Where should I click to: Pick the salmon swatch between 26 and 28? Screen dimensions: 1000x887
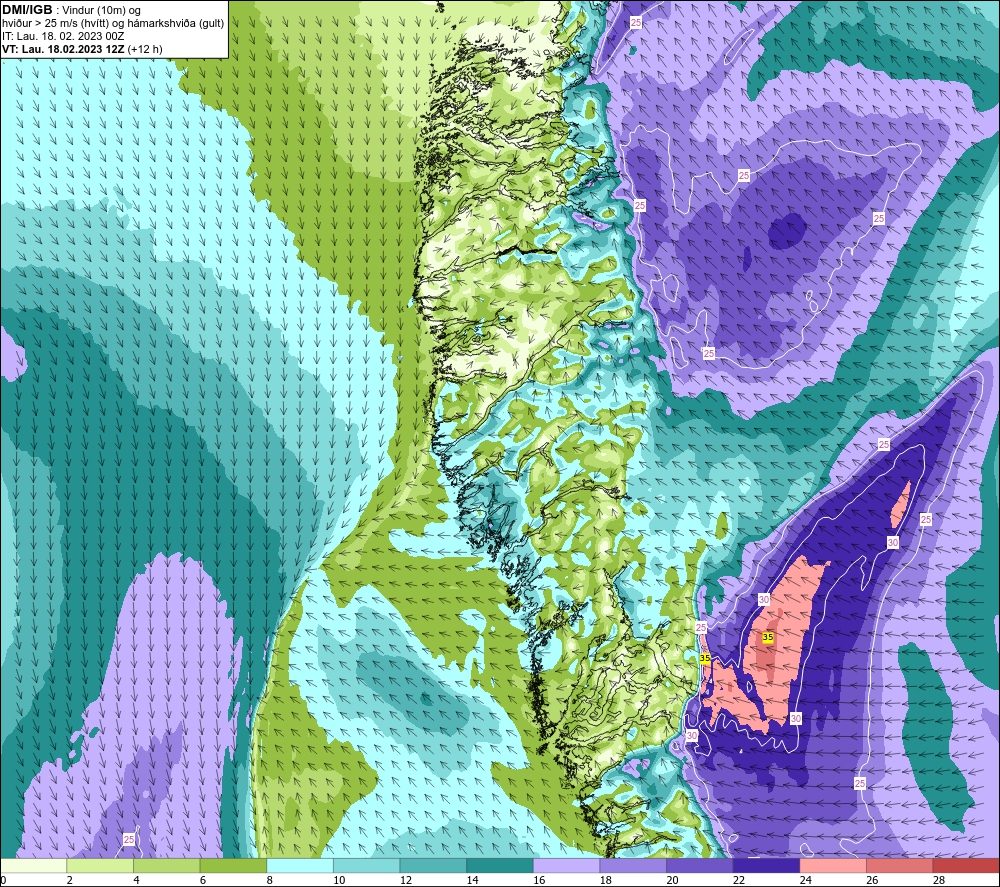pos(899,865)
